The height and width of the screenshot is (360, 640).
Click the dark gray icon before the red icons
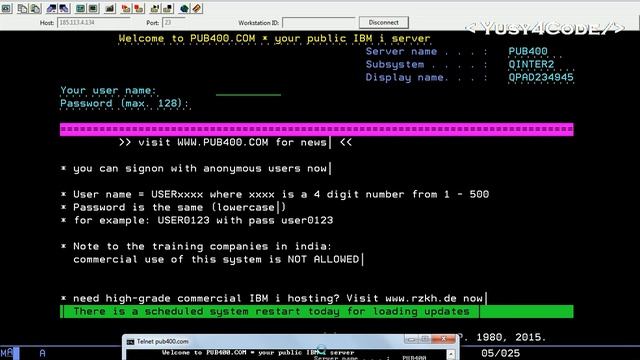point(110,8)
